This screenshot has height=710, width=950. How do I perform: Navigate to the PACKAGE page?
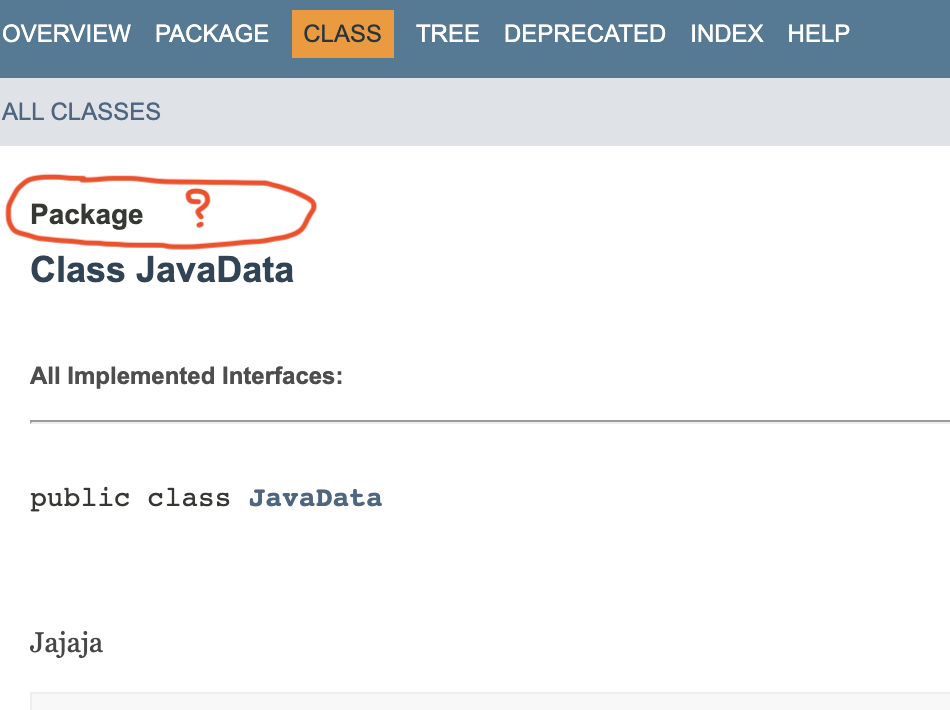(211, 33)
